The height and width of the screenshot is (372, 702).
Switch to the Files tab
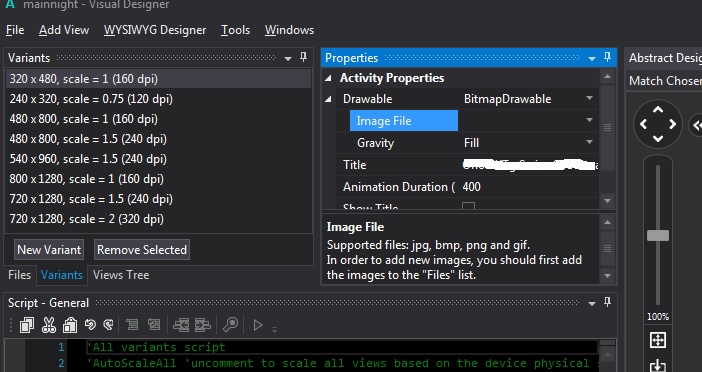(x=19, y=275)
